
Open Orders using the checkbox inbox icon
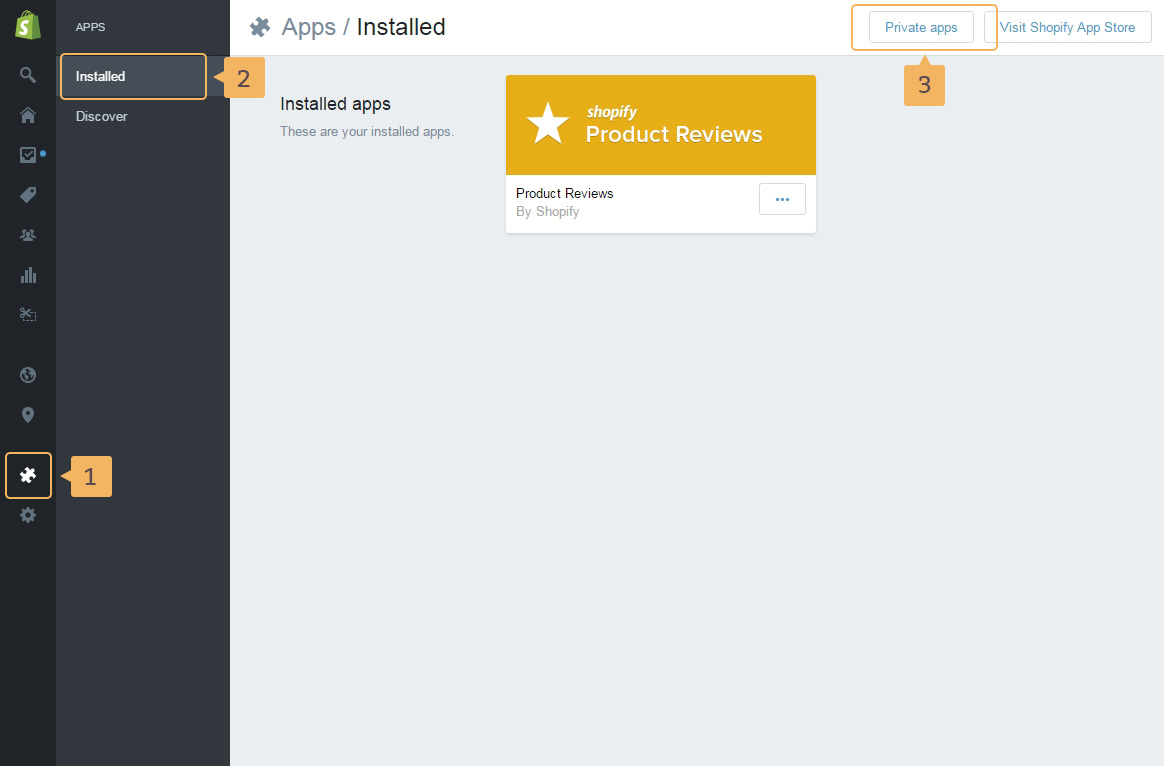(x=28, y=155)
